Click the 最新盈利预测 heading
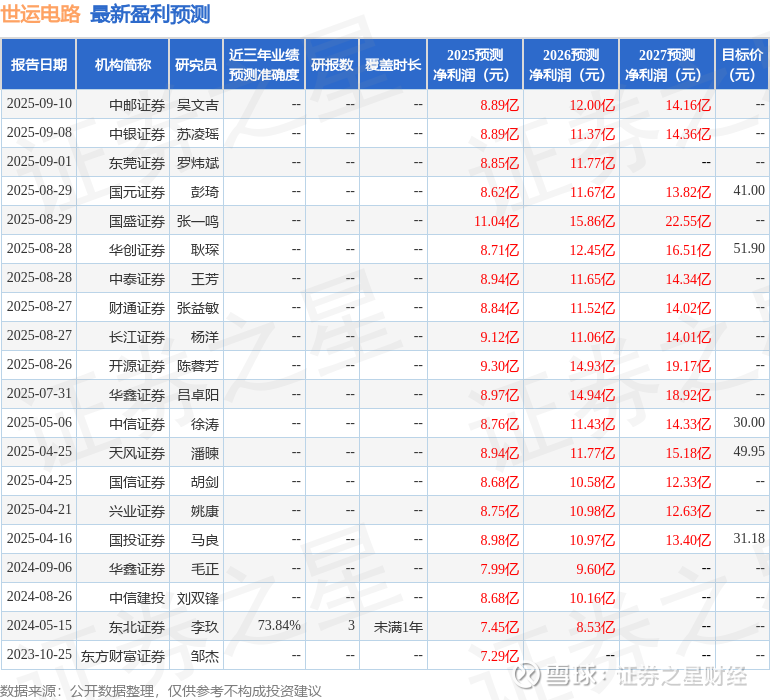Viewport: 770px width, 700px height. point(150,14)
